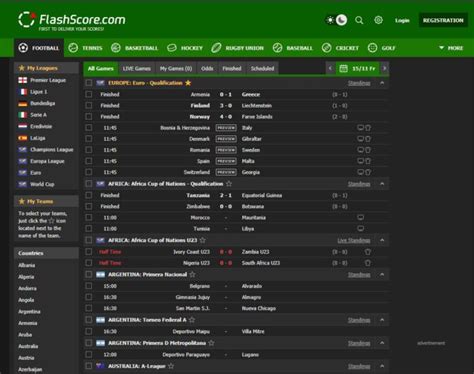This screenshot has height=374, width=474.
Task: Tick checkbox for Belgrano vs Alvarado match
Action: tap(89, 286)
